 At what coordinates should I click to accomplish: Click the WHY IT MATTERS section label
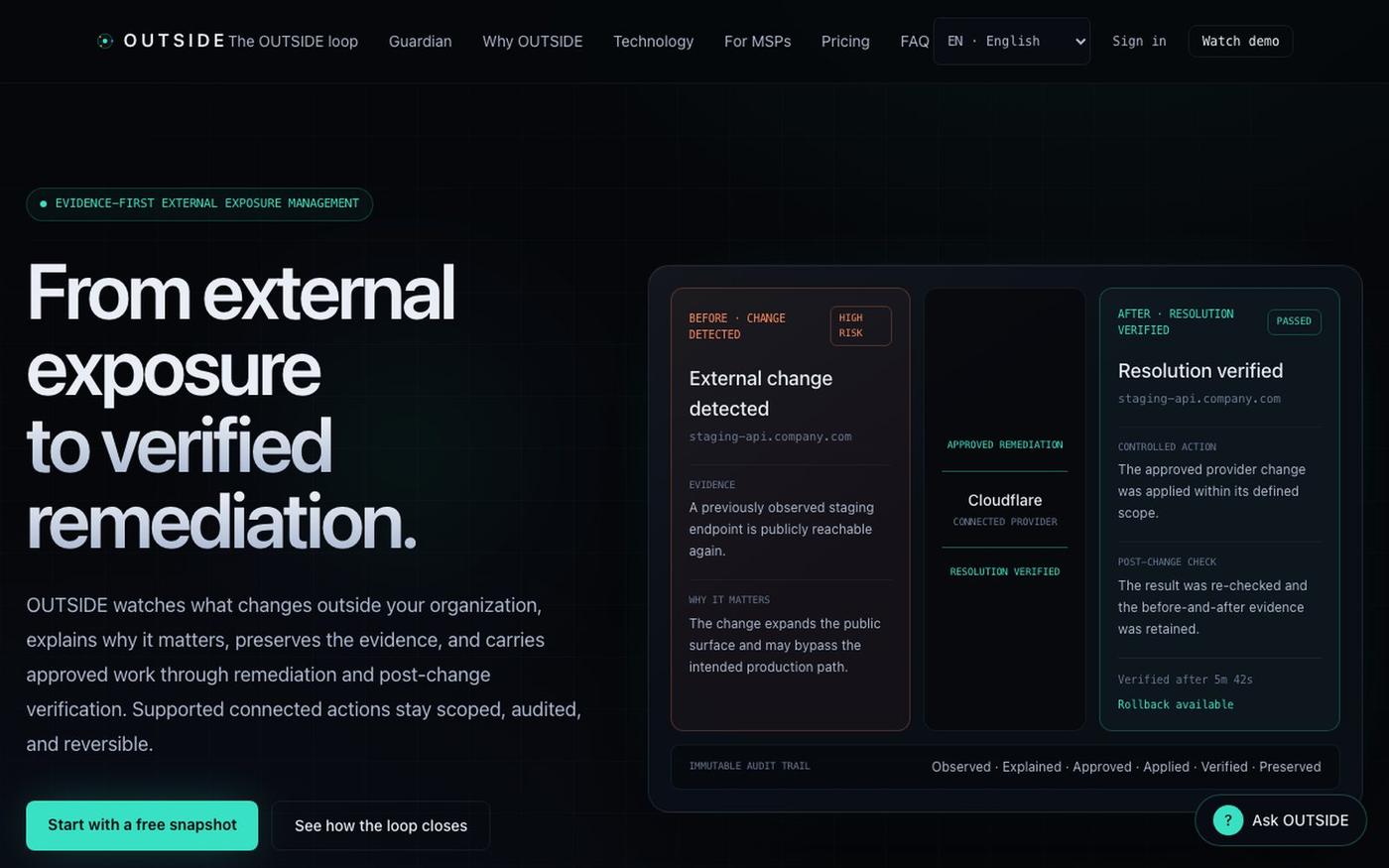pos(728,600)
